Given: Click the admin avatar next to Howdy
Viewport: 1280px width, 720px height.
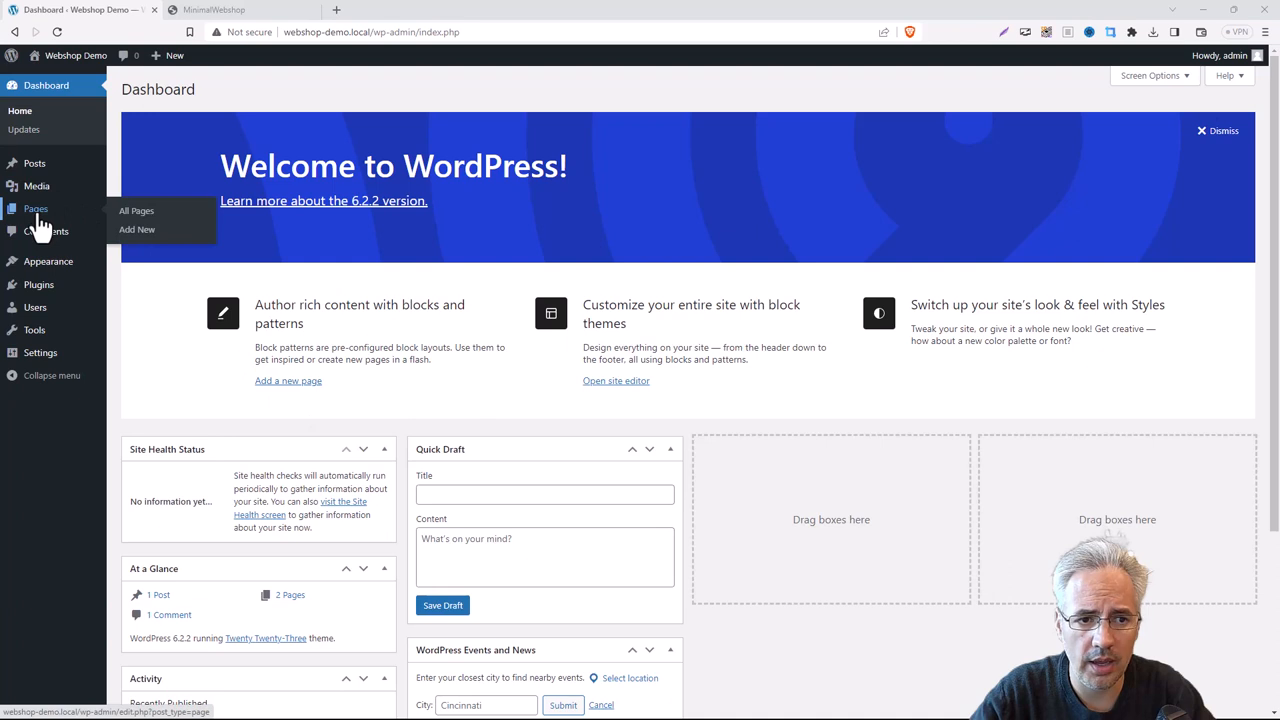Looking at the screenshot, I should (1257, 56).
